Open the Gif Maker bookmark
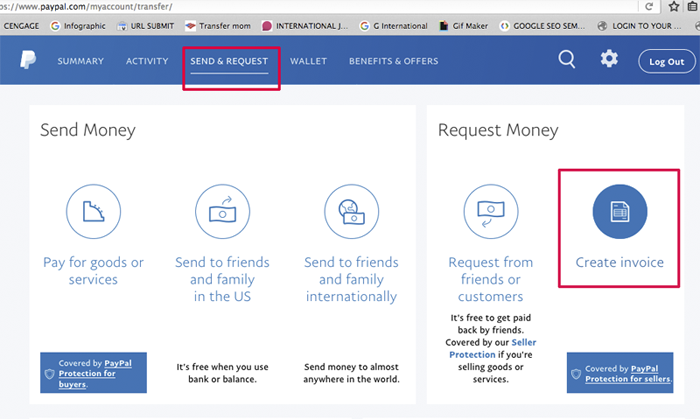Viewport: 700px width, 419px height. pyautogui.click(x=463, y=26)
